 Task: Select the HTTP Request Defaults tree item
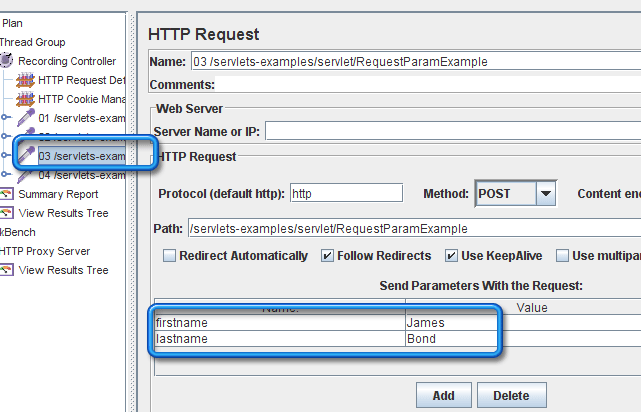(x=81, y=80)
